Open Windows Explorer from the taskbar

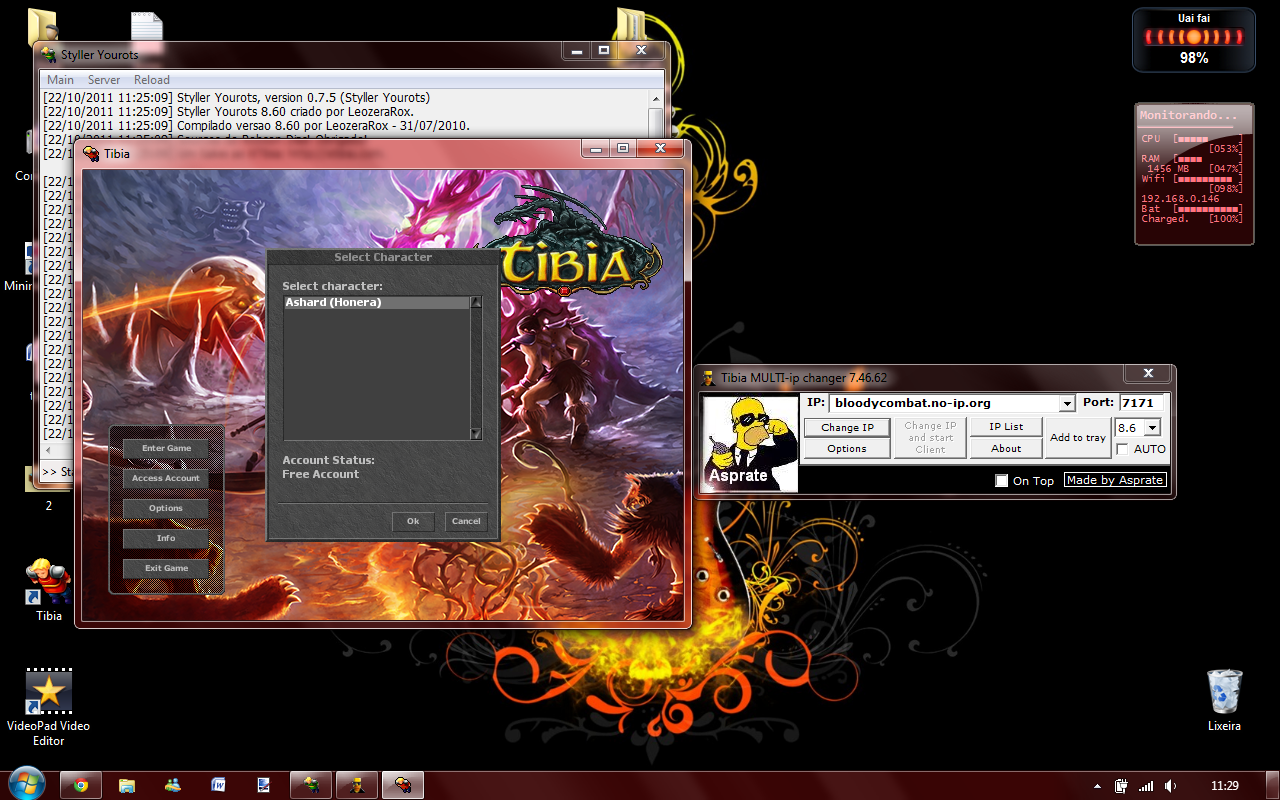tap(127, 785)
